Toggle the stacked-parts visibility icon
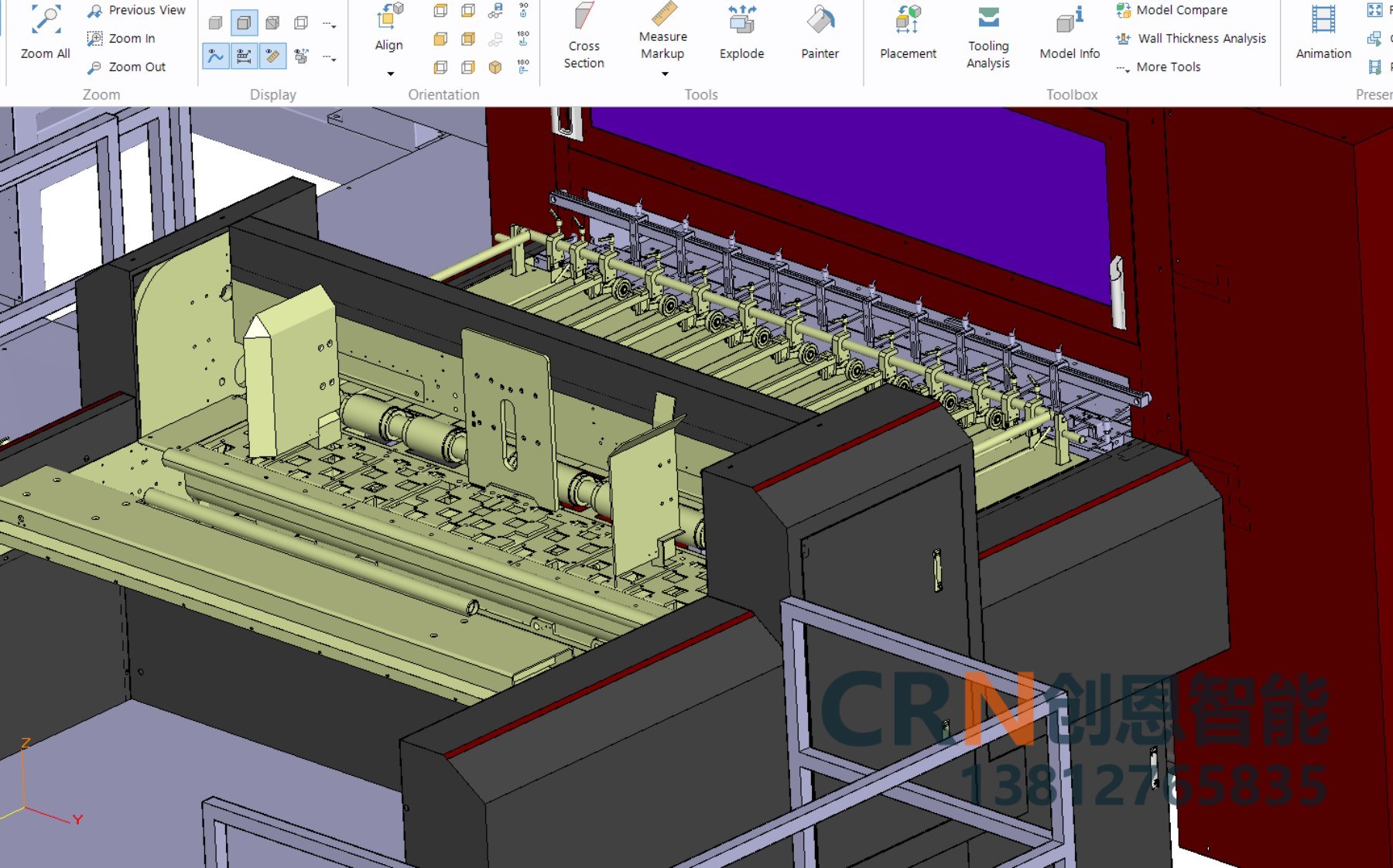Screen dimensions: 1393x868 tap(301, 56)
